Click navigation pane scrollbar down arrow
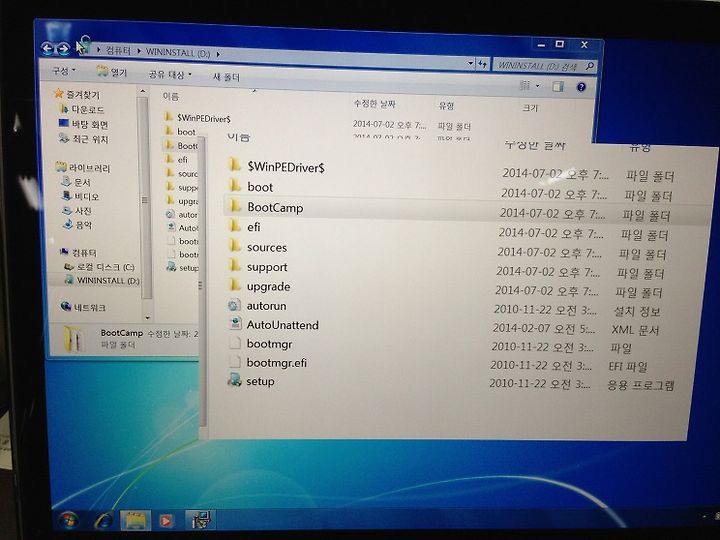Image resolution: width=720 pixels, height=540 pixels. point(147,317)
